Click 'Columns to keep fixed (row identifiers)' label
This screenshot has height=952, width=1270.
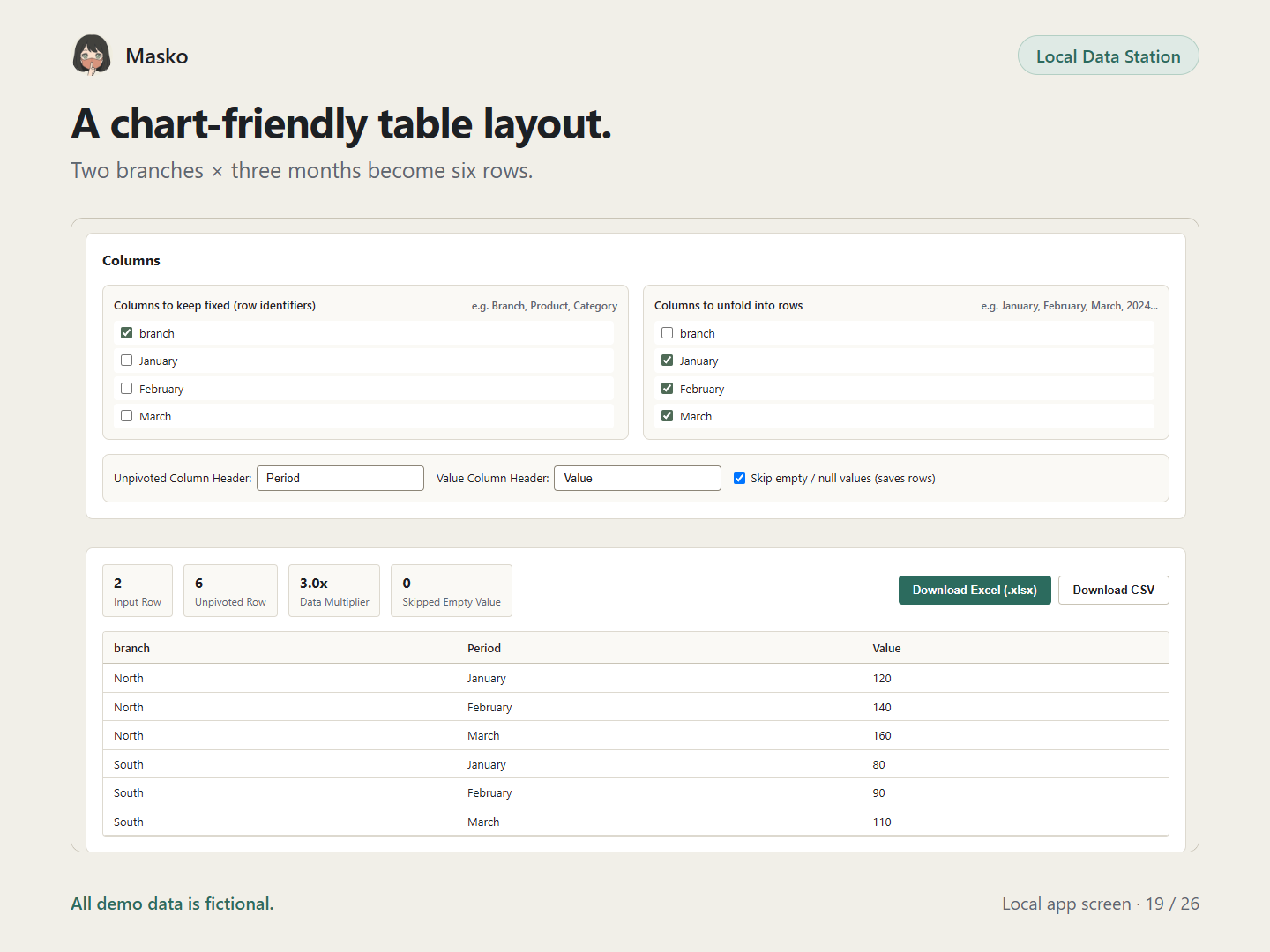[x=214, y=305]
